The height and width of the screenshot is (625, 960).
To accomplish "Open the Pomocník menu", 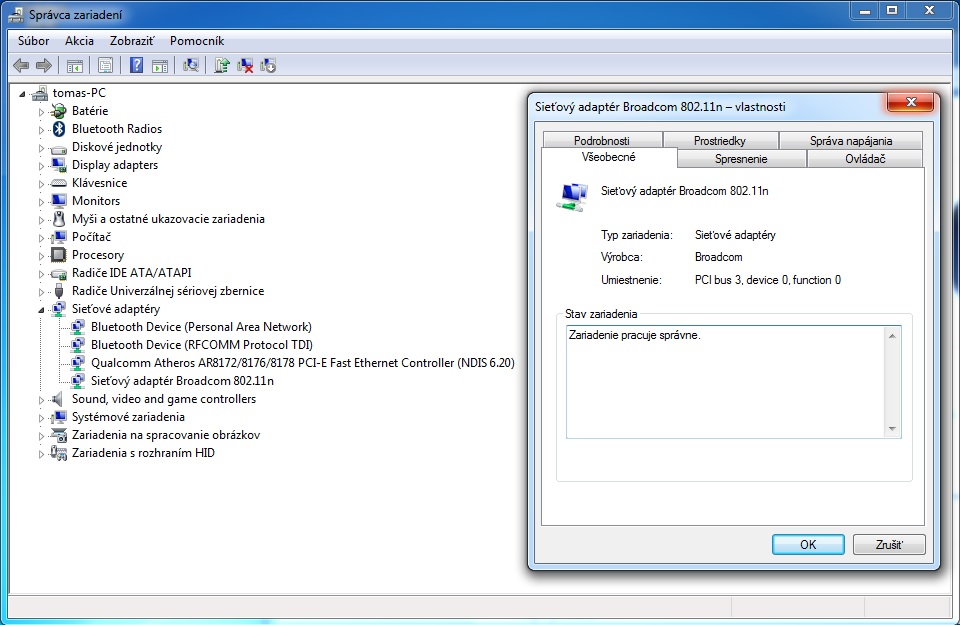I will [x=197, y=41].
